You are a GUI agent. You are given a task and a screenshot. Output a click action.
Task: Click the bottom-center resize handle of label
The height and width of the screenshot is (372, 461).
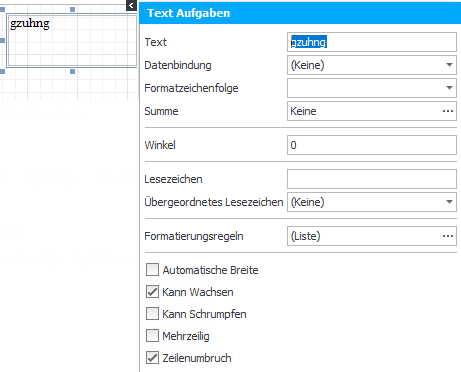tap(72, 71)
